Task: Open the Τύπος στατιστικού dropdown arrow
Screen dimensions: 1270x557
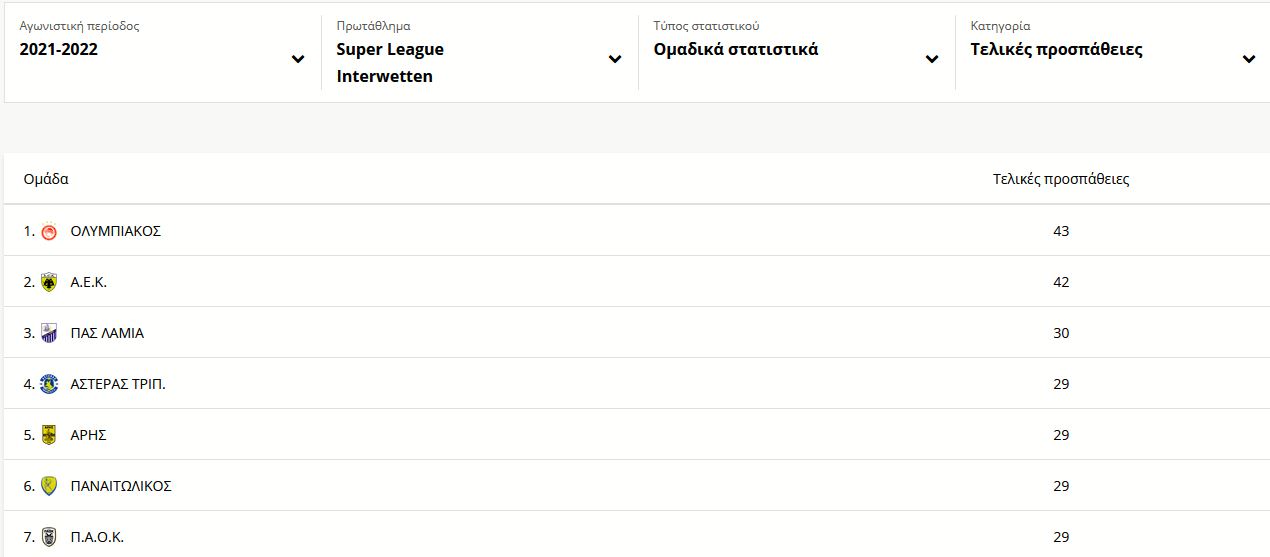Action: pos(932,59)
